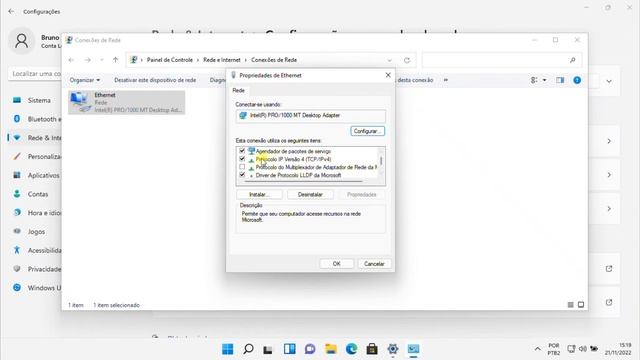Screen dimensions: 640x360
Task: Open Task View on taskbar
Action: pos(268,349)
